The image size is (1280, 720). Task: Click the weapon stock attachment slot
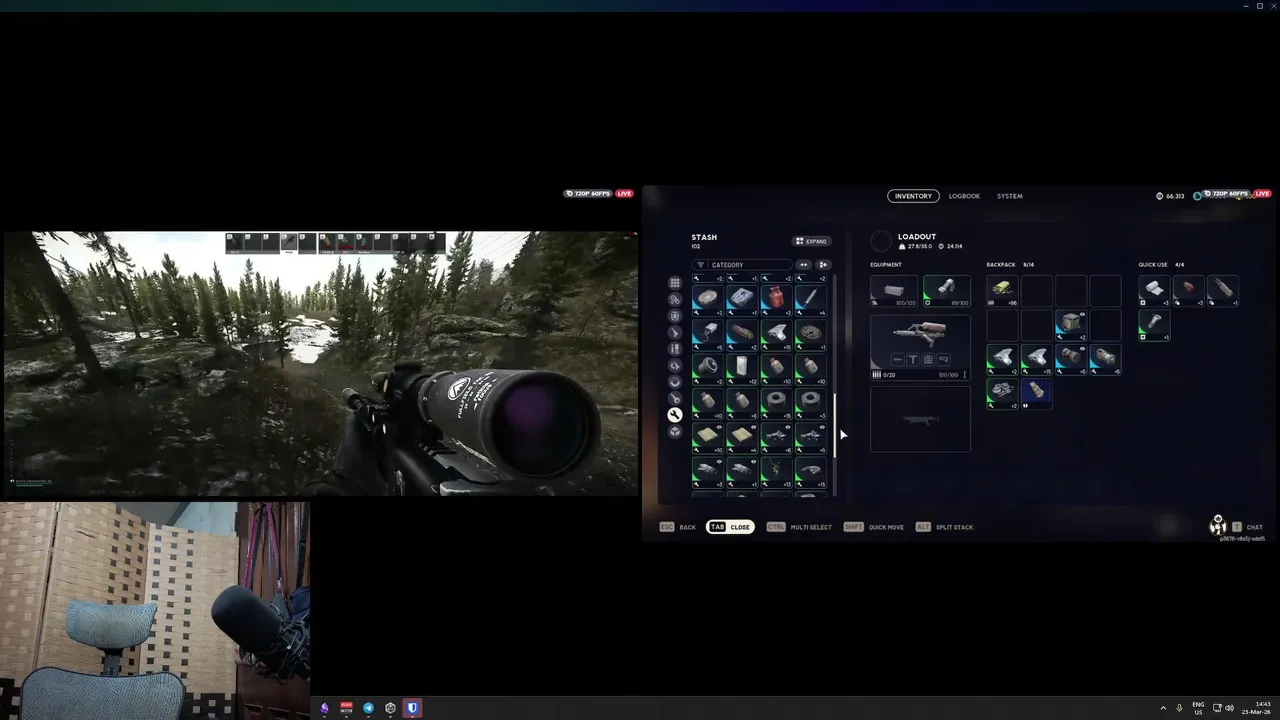943,360
